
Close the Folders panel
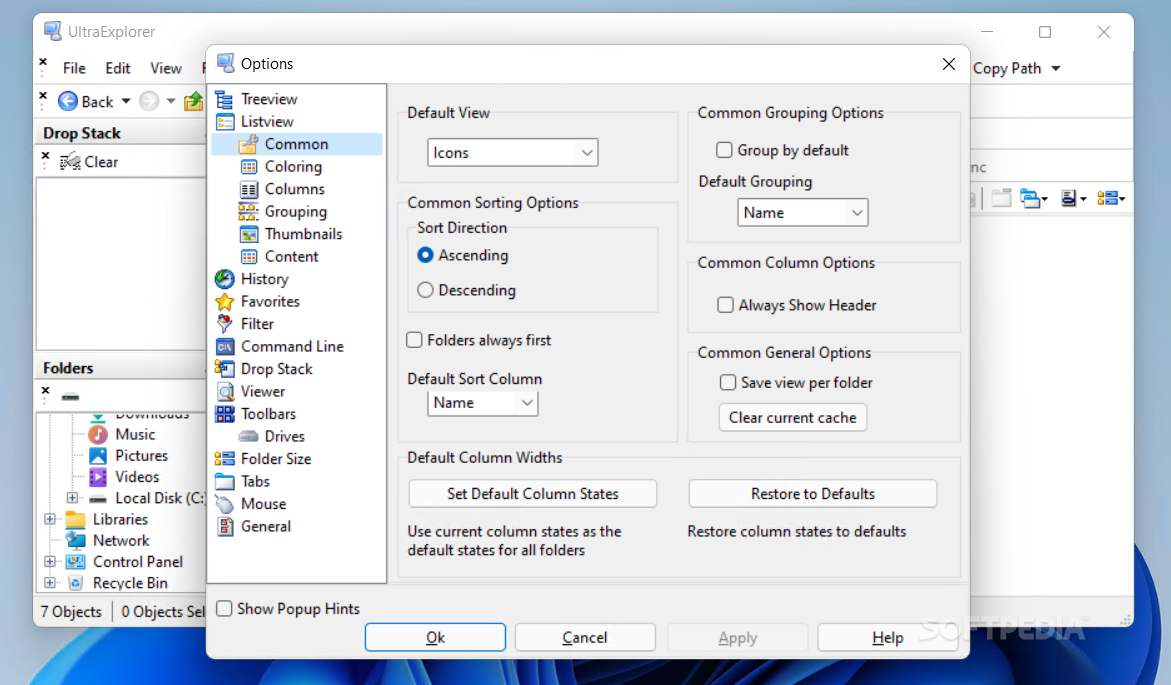click(x=46, y=390)
